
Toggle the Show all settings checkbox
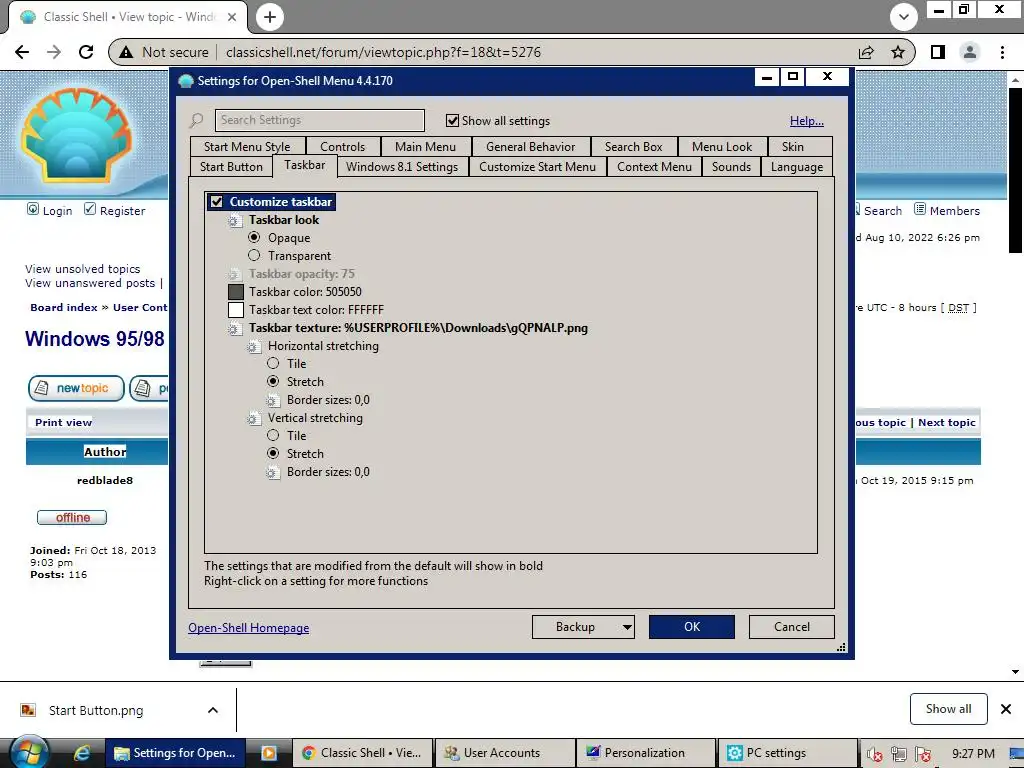[x=452, y=120]
